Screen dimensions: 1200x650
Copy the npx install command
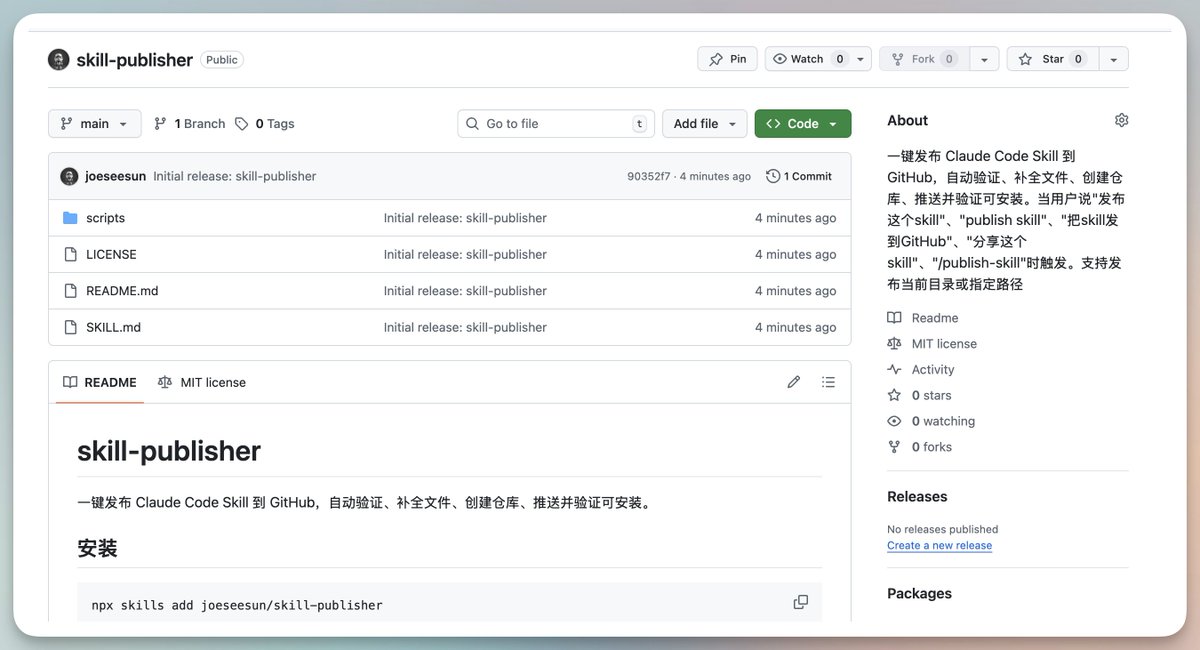(x=800, y=602)
